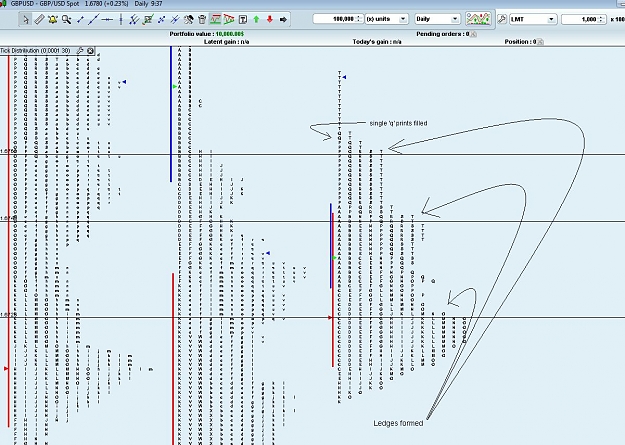The width and height of the screenshot is (625, 445).
Task: Click the 'single q prints filled' annotation text
Action: (398, 123)
